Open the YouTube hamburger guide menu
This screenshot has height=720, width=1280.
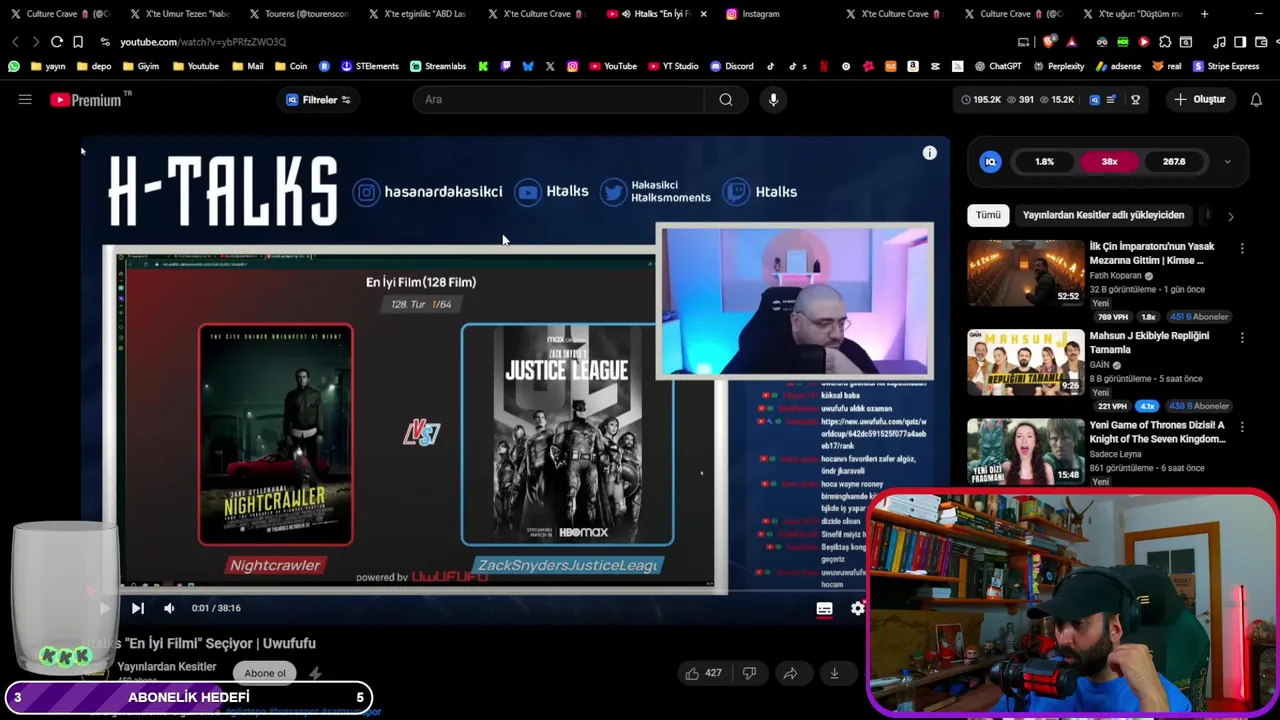coord(25,99)
